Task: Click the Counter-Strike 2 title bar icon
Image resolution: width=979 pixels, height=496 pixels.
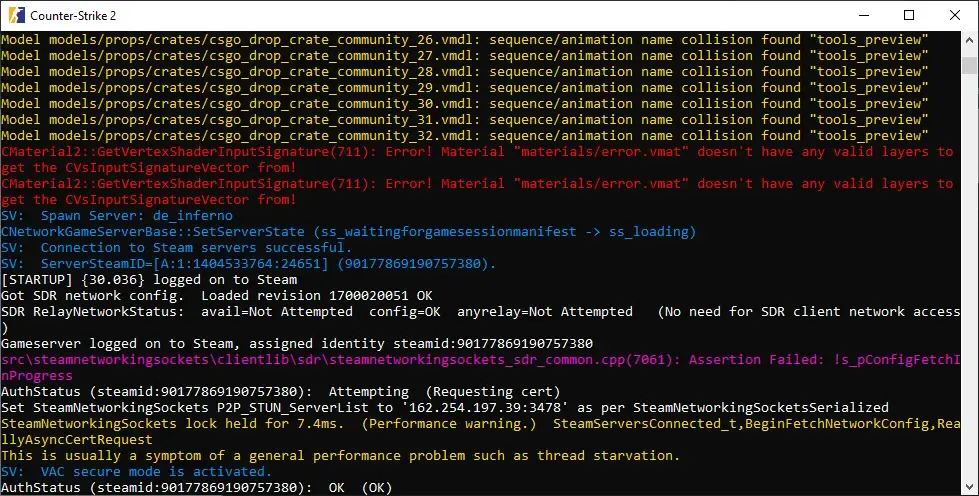Action: tap(17, 15)
